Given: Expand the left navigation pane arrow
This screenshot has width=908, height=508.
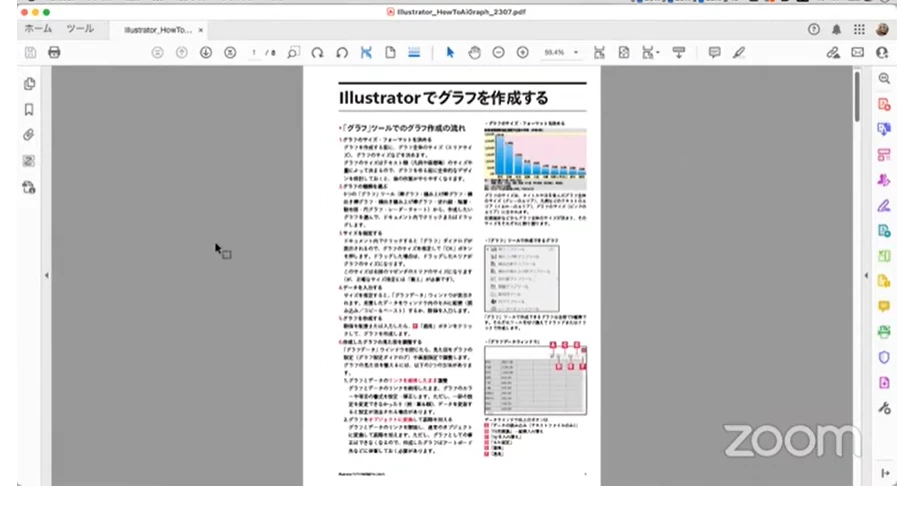Looking at the screenshot, I should [x=46, y=276].
